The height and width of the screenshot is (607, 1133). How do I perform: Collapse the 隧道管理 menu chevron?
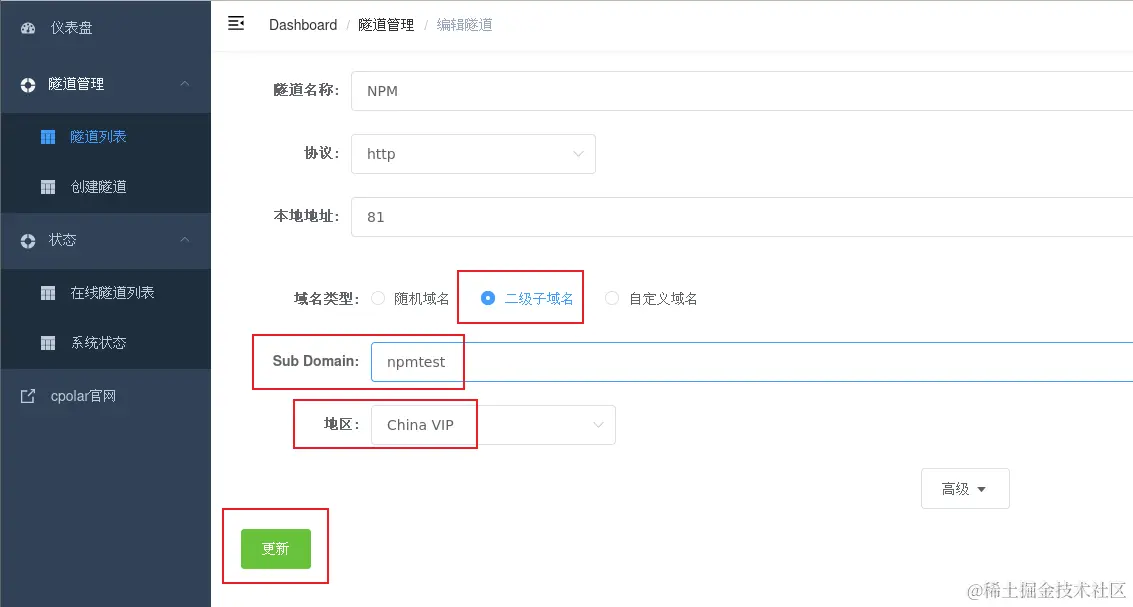pos(185,84)
